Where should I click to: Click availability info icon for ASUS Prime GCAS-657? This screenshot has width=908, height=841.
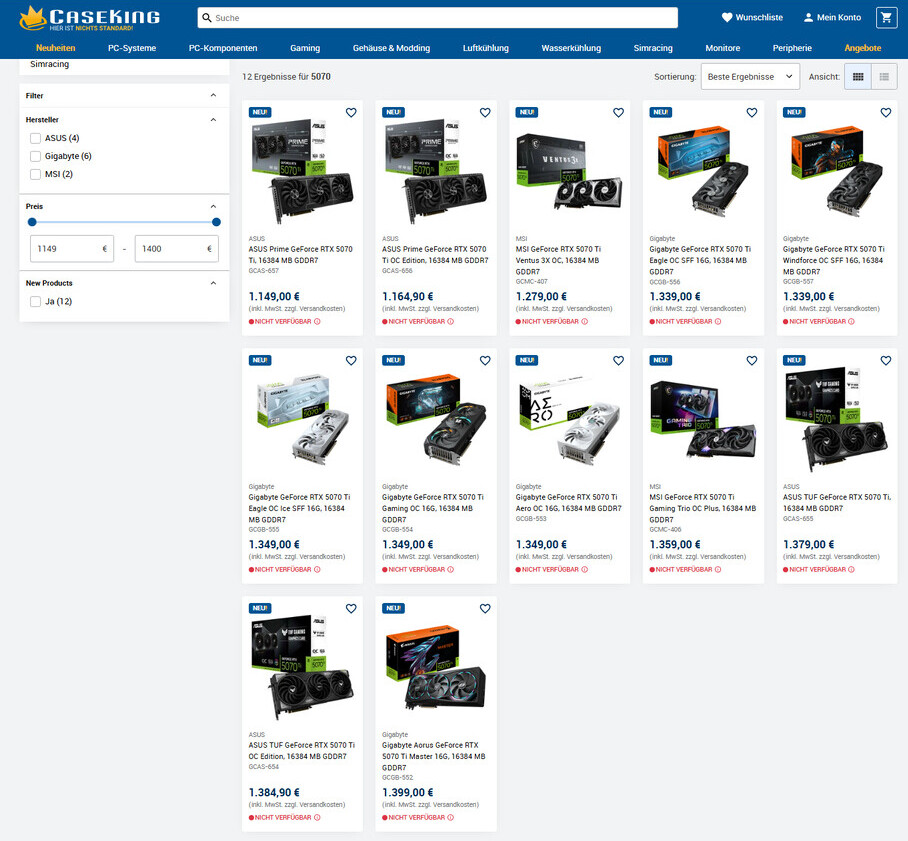coord(317,321)
